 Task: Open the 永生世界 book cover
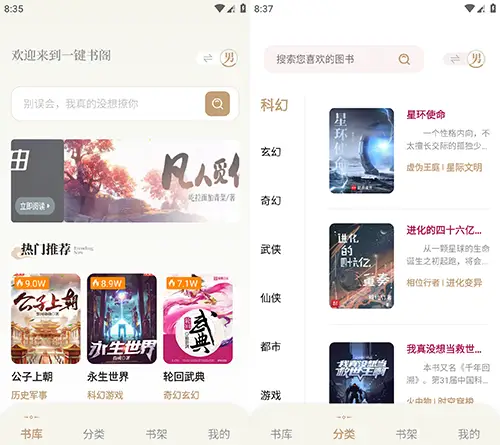tap(122, 319)
